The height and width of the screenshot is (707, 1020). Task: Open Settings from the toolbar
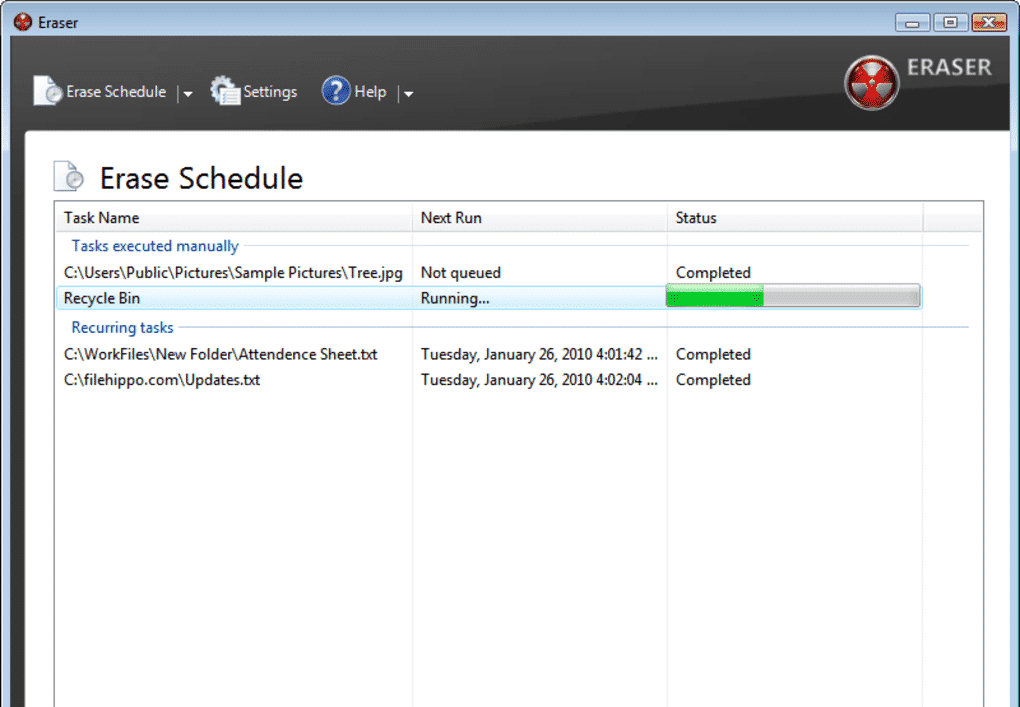(x=269, y=92)
